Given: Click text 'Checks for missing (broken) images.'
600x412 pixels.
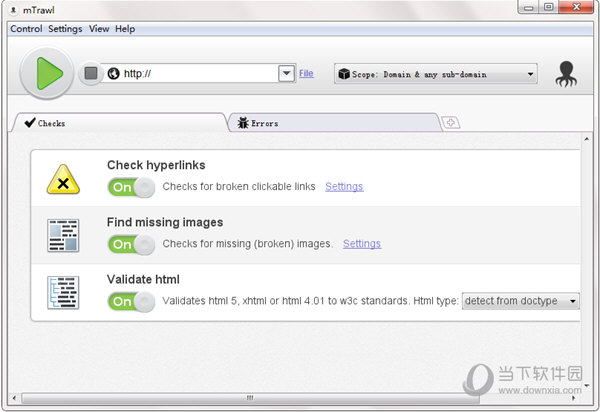Looking at the screenshot, I should [x=248, y=244].
